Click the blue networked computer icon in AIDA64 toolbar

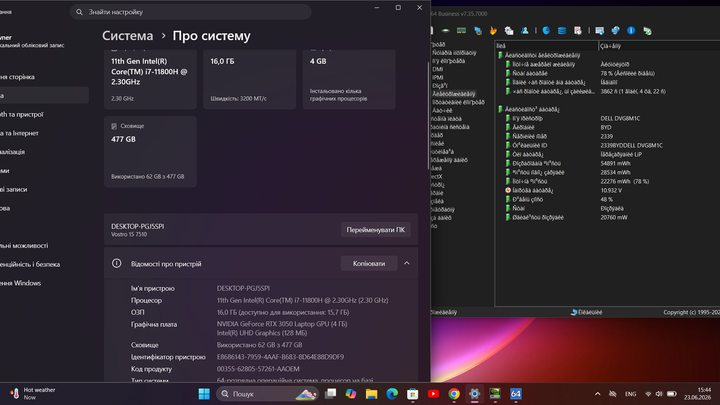[478, 31]
